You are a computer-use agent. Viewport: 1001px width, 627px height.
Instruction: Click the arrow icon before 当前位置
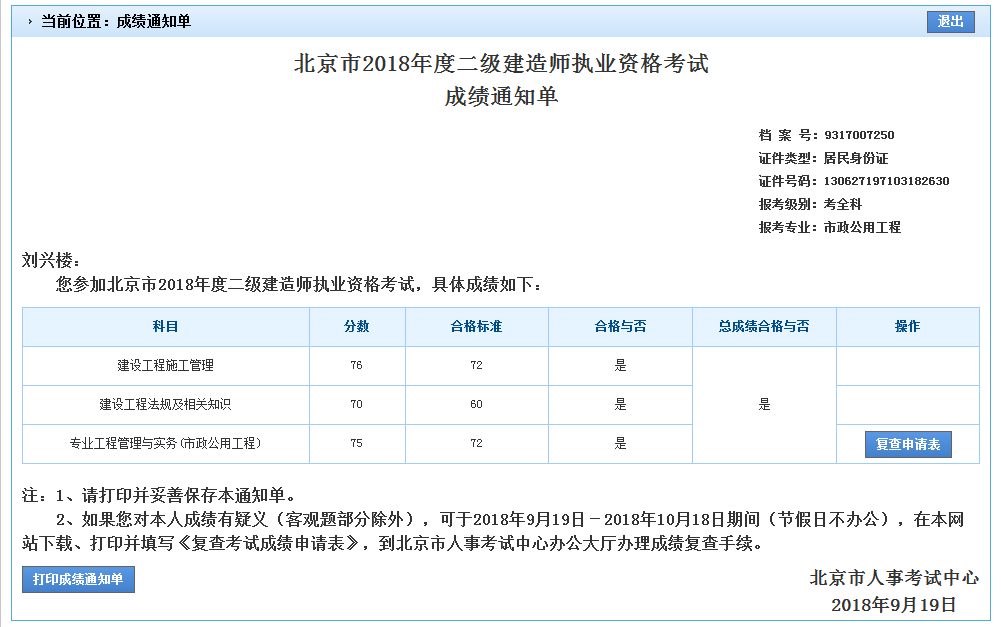point(30,21)
